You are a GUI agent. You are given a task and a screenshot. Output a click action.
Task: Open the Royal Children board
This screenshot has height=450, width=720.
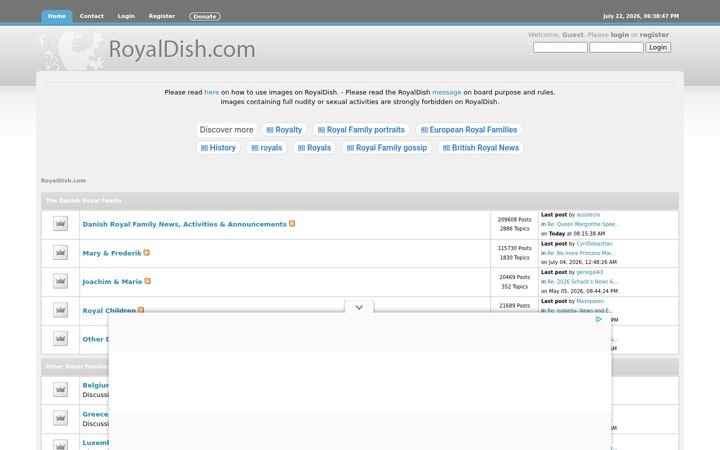109,310
